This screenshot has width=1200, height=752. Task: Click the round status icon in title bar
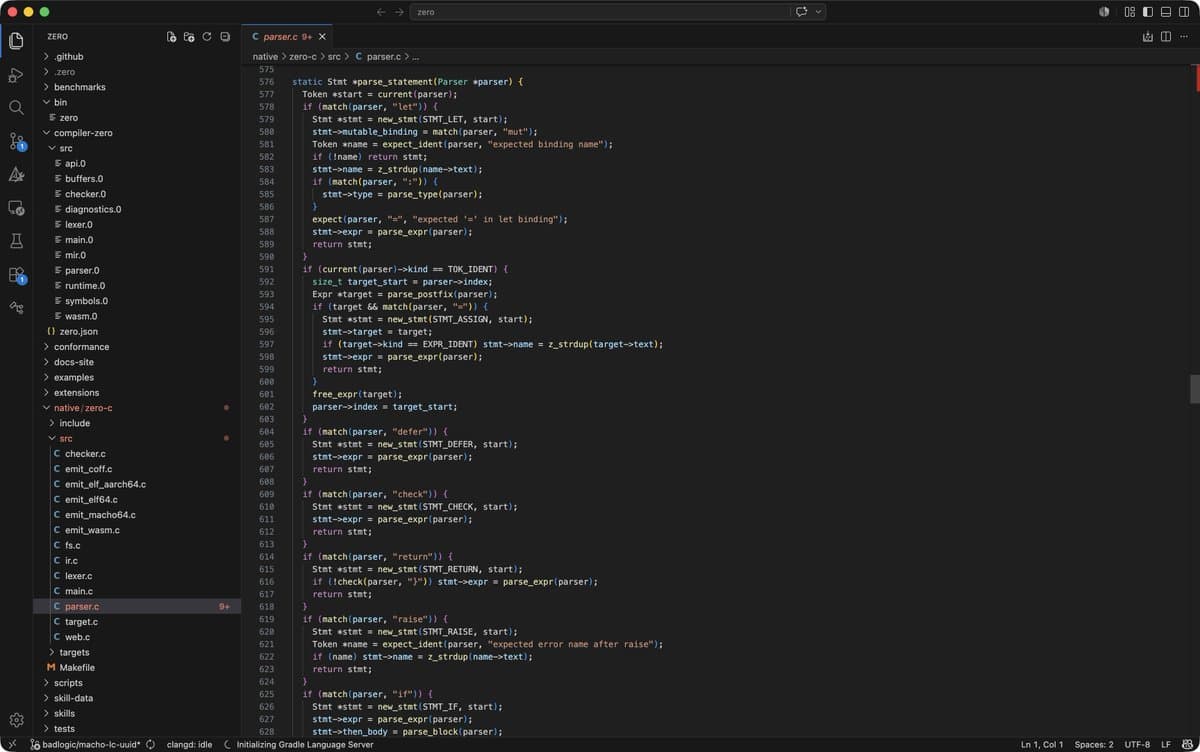pos(1104,12)
